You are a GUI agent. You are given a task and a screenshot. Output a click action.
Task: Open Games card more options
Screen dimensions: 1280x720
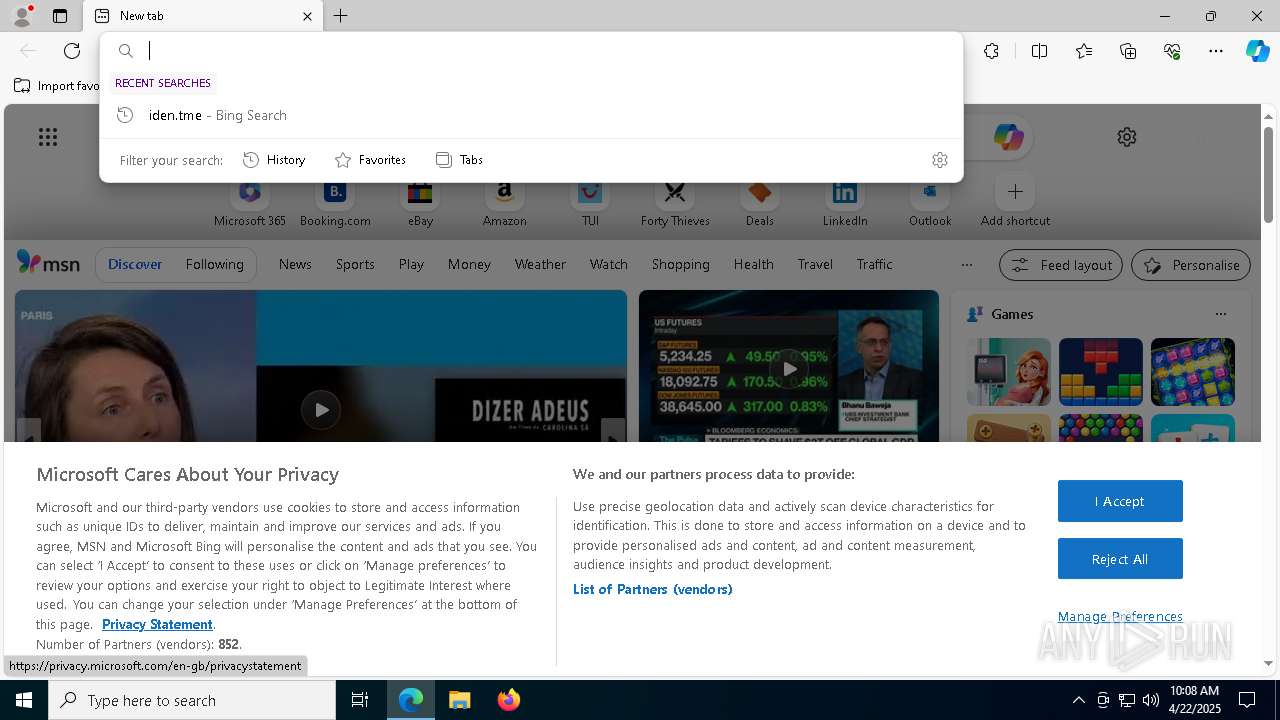[1220, 314]
